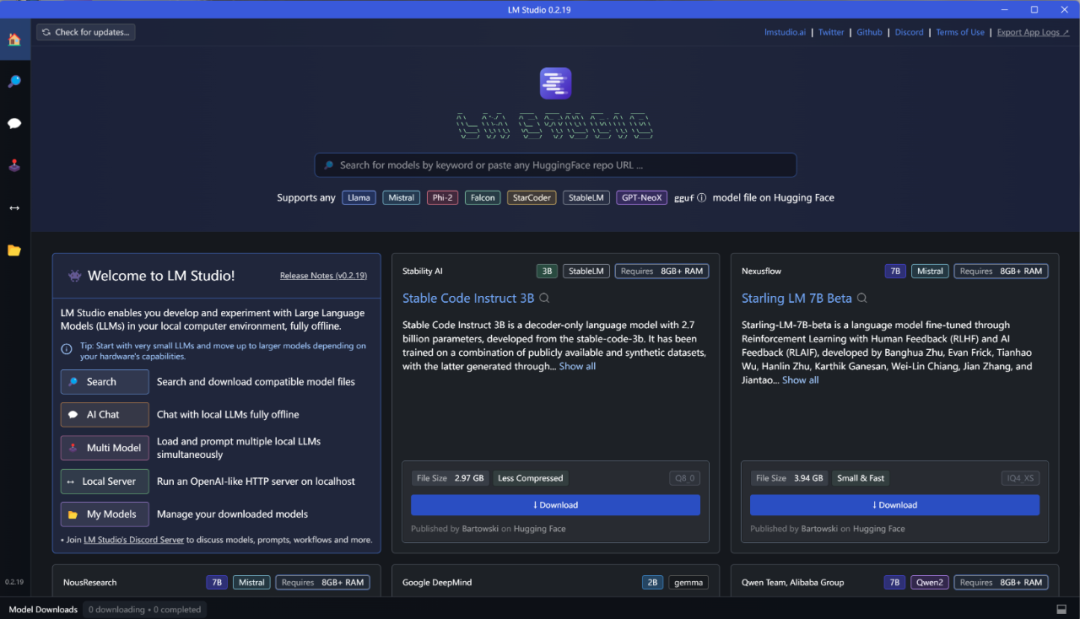
Task: Select the StableLM tag under search bar
Action: (x=585, y=198)
